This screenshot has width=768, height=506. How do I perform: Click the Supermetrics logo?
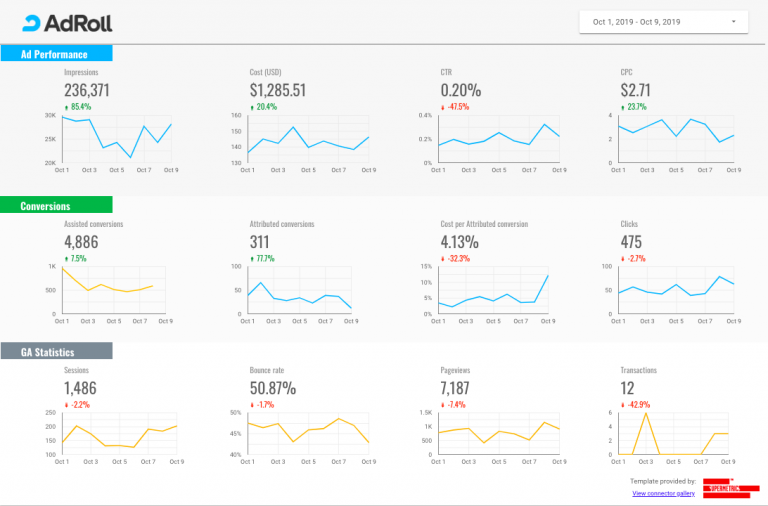(x=730, y=488)
